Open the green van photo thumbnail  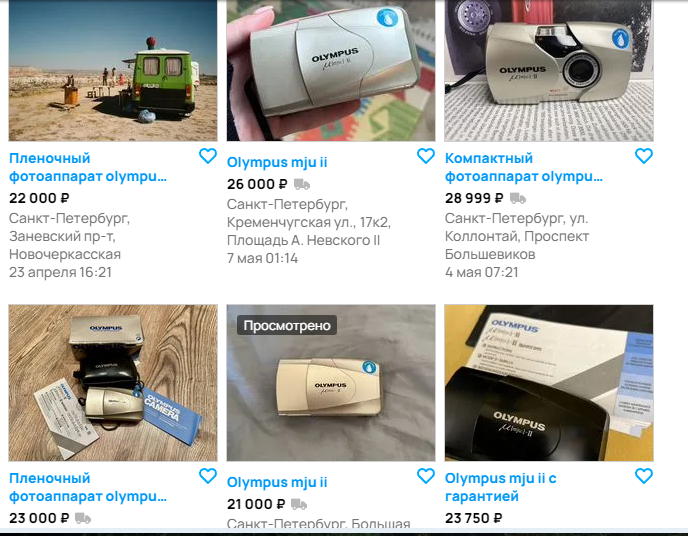113,70
